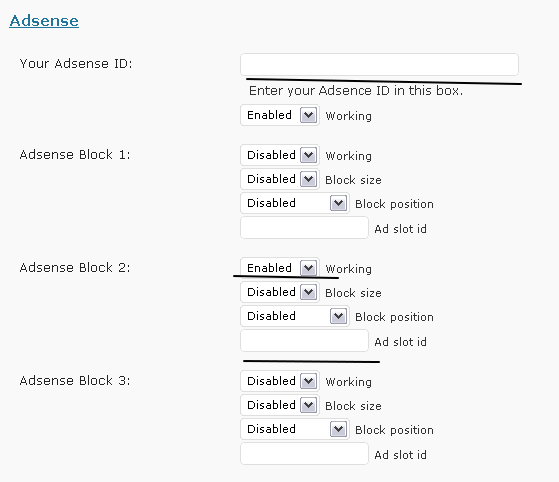The width and height of the screenshot is (559, 482).
Task: Open the global Enabled Working dropdown
Action: pos(280,115)
